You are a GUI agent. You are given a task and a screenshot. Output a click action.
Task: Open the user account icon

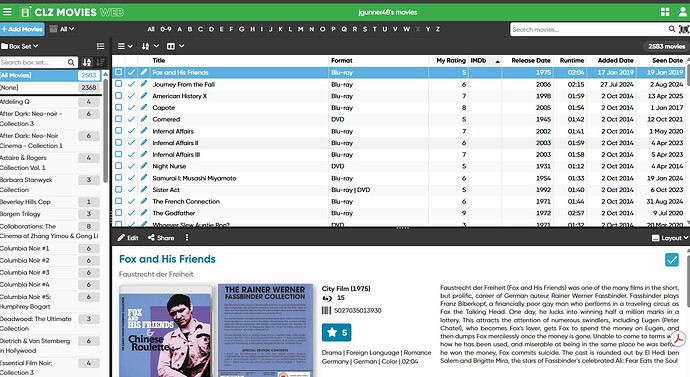(x=683, y=12)
